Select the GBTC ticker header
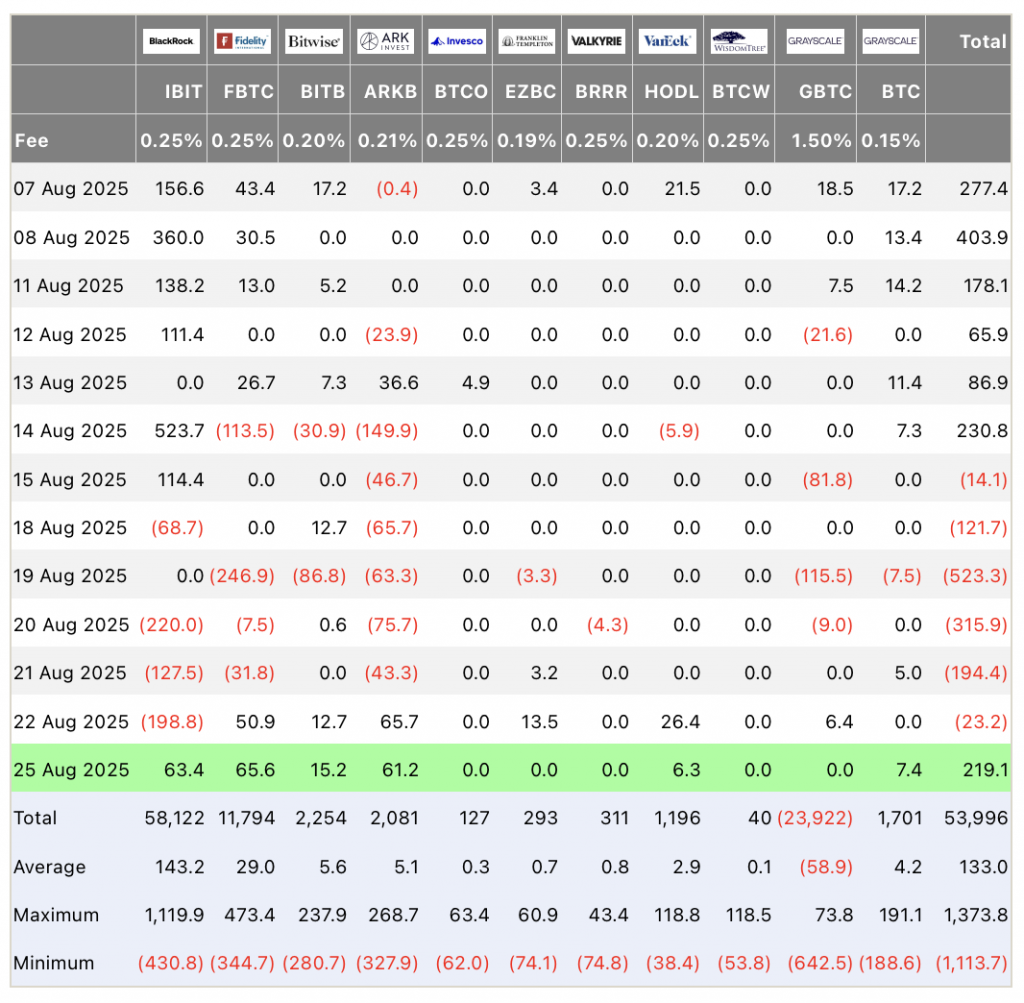The image size is (1024, 1003). [x=825, y=91]
